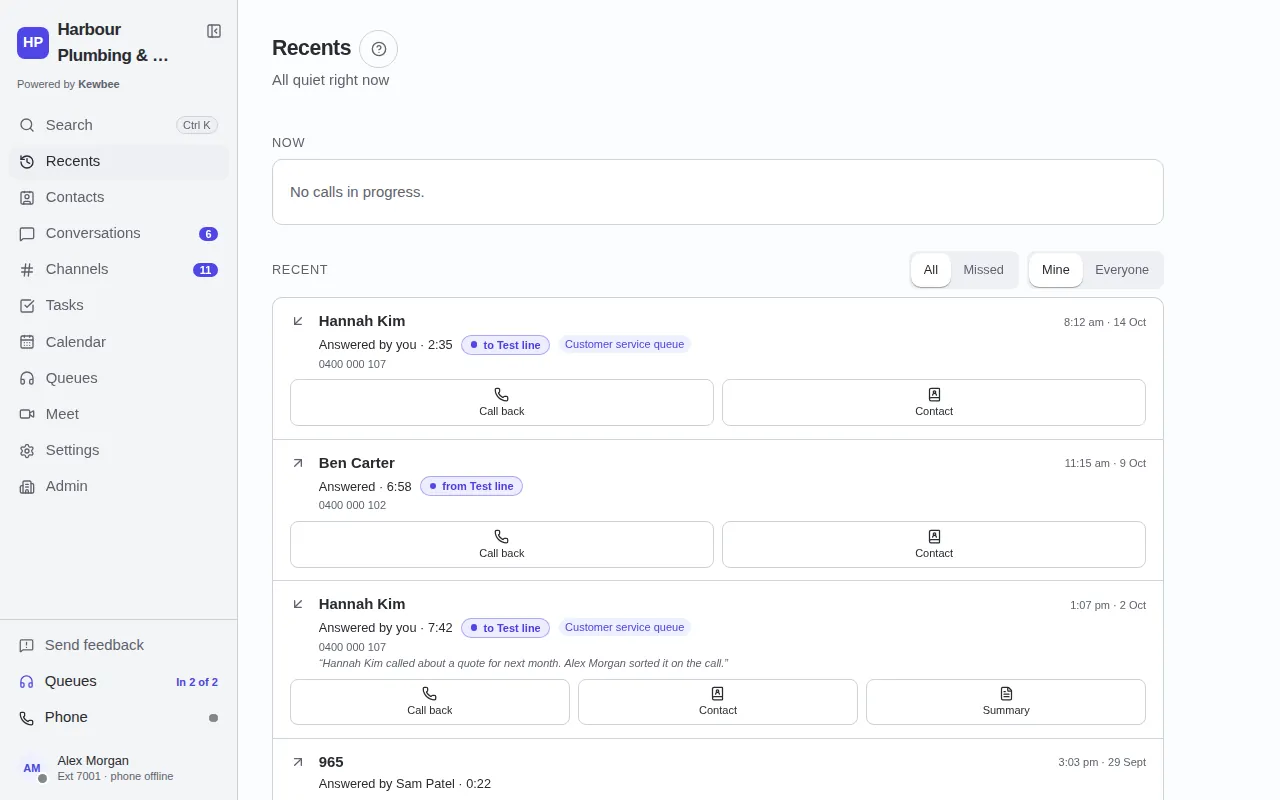Click the Calendar icon in sidebar
1280x800 pixels.
[27, 342]
